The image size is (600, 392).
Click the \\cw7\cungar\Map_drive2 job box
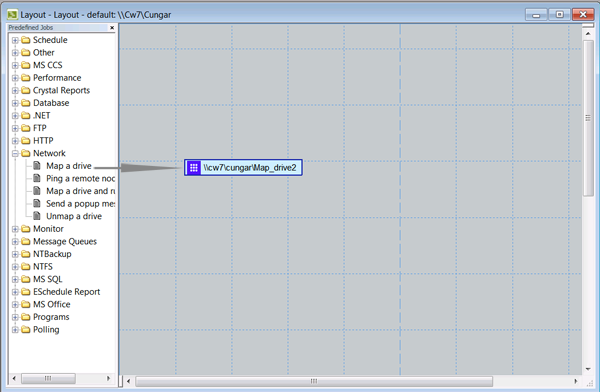tap(243, 168)
